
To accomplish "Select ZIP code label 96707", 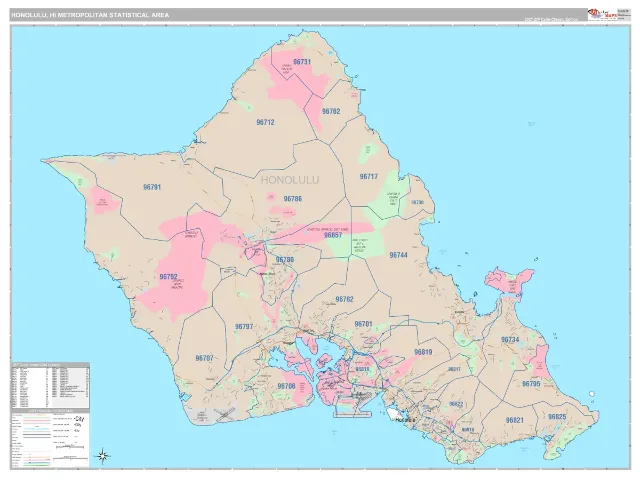I will pos(204,358).
